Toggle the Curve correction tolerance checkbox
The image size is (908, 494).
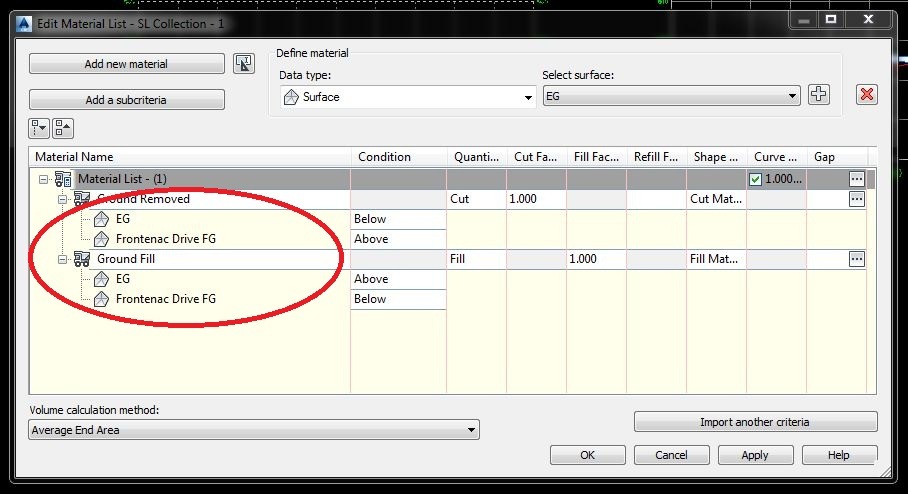(x=755, y=180)
